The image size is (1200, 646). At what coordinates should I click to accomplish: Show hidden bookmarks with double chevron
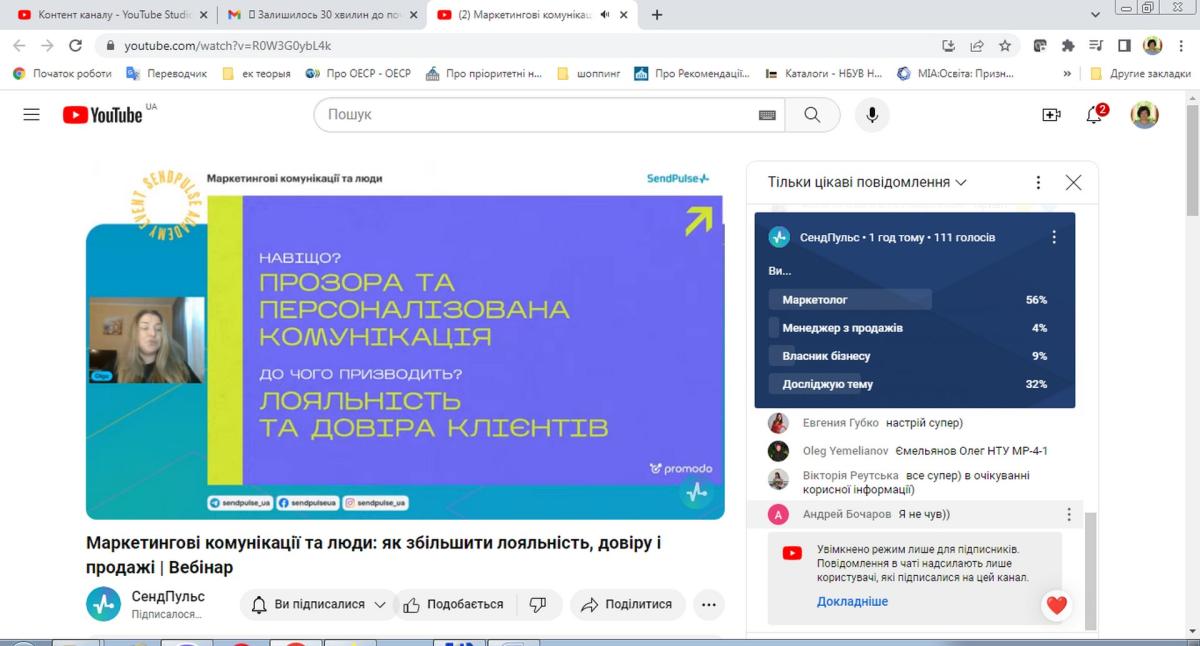(1067, 73)
